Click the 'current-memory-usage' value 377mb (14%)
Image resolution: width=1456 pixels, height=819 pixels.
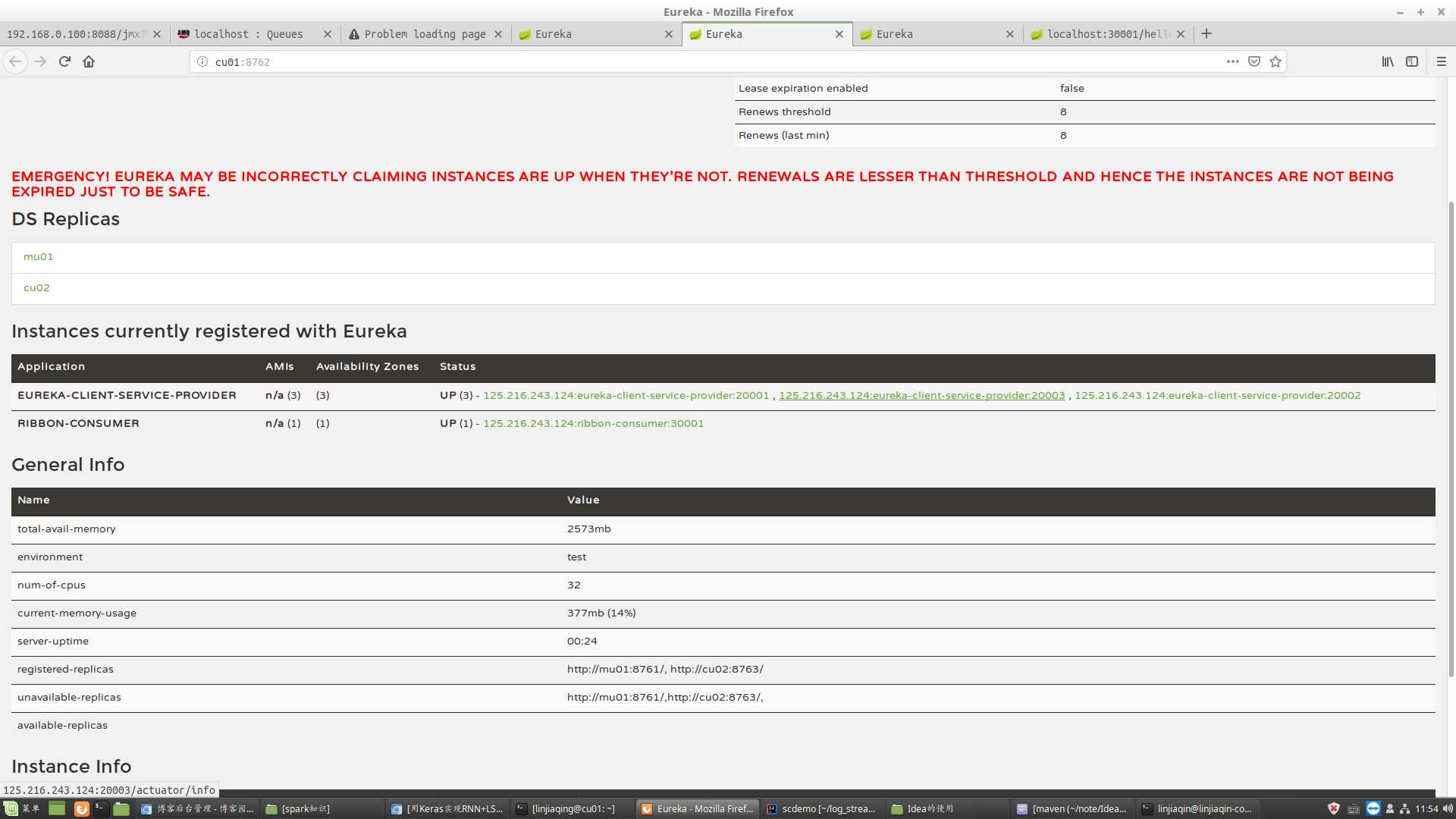601,613
